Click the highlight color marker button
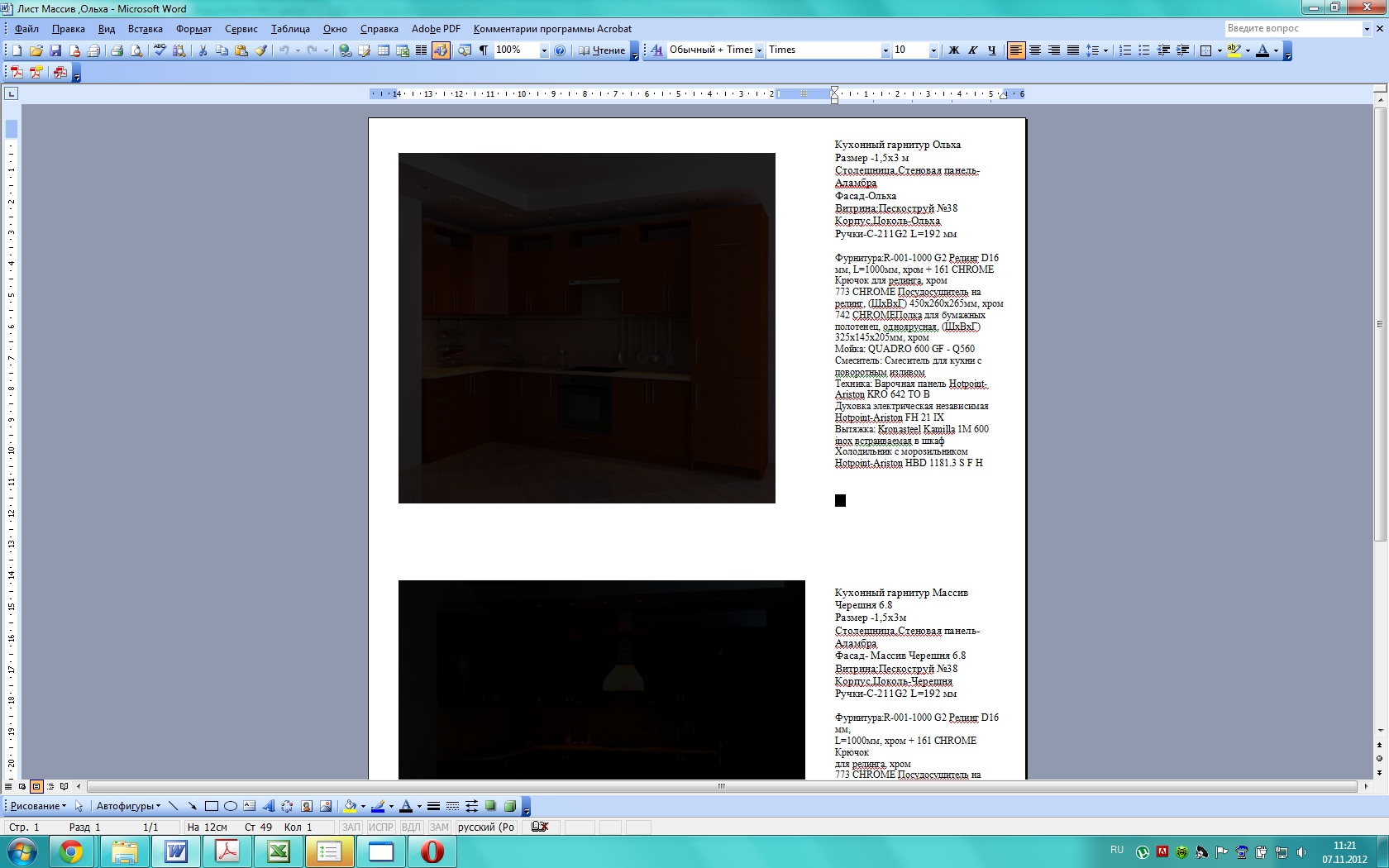 coord(1234,50)
